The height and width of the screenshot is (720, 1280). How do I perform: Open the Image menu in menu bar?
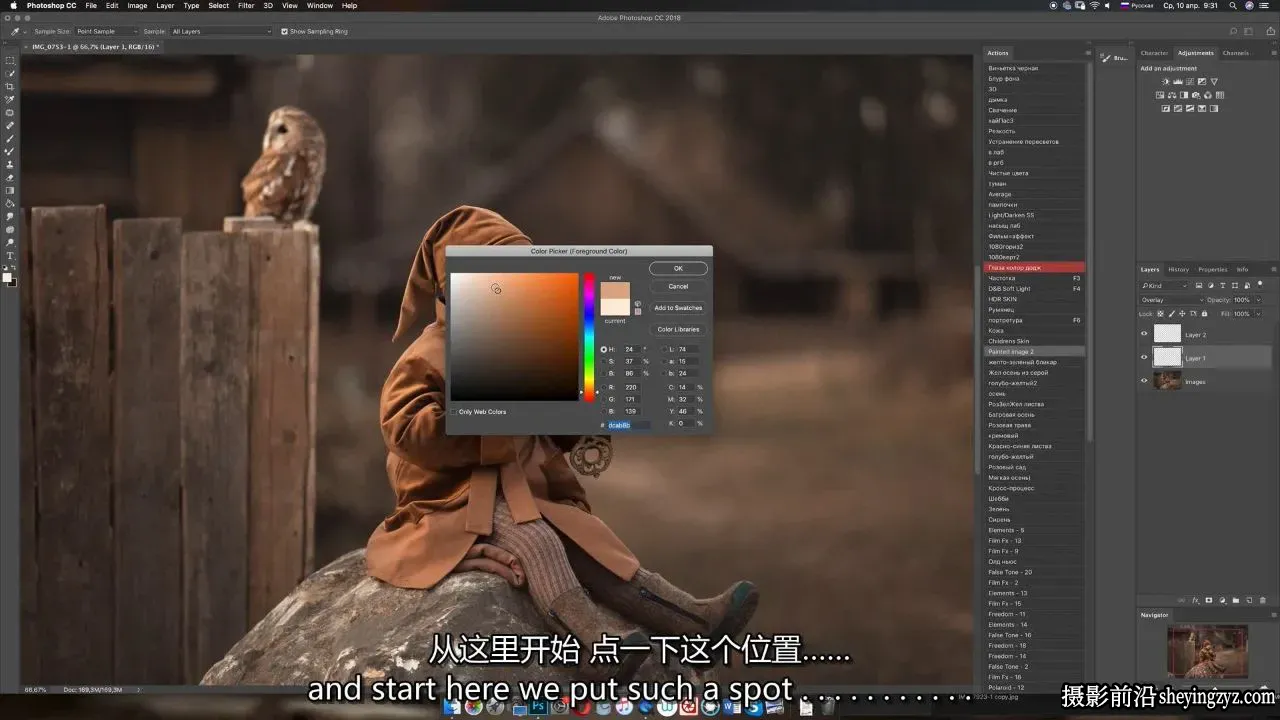[x=137, y=6]
